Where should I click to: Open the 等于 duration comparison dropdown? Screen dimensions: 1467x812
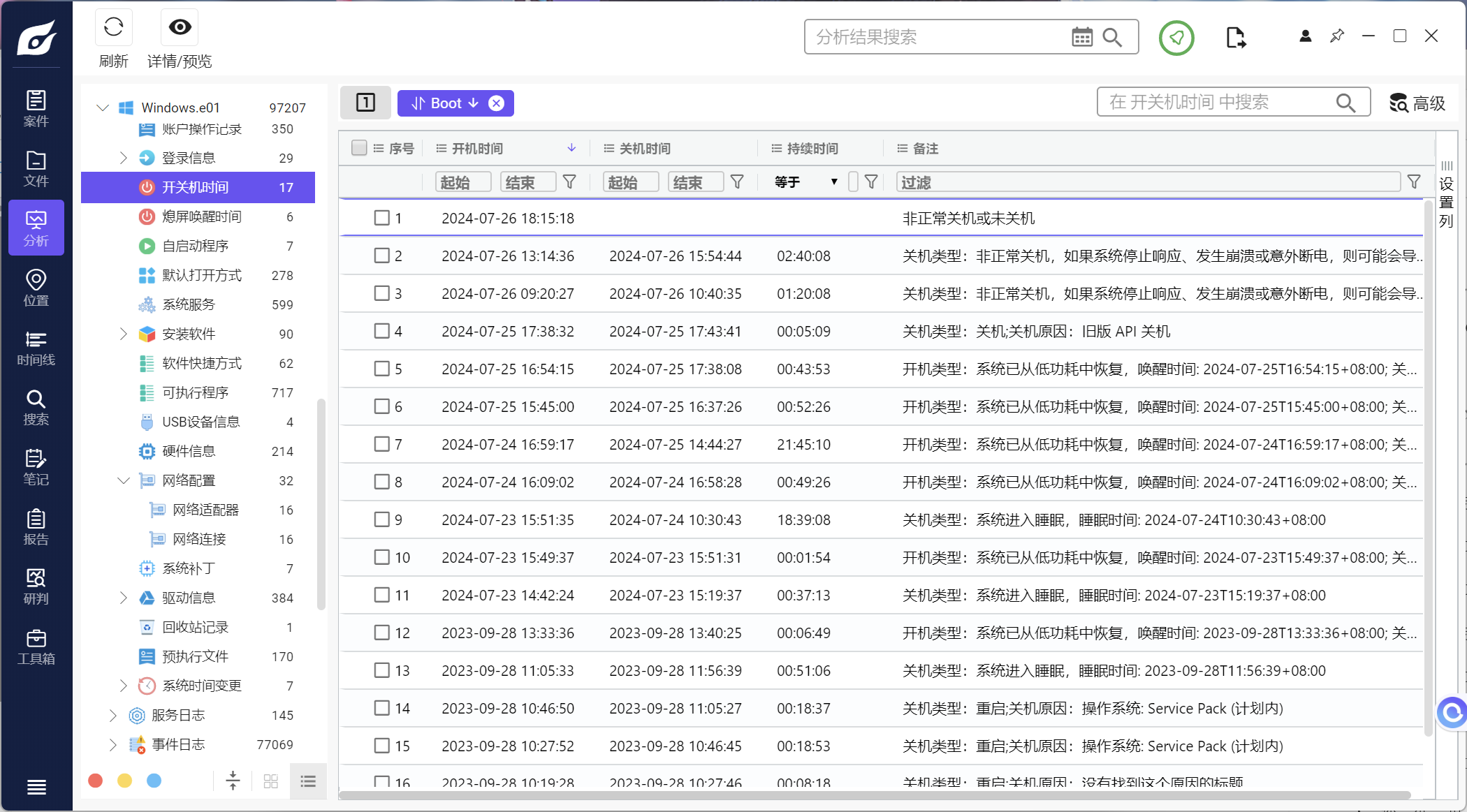click(805, 182)
